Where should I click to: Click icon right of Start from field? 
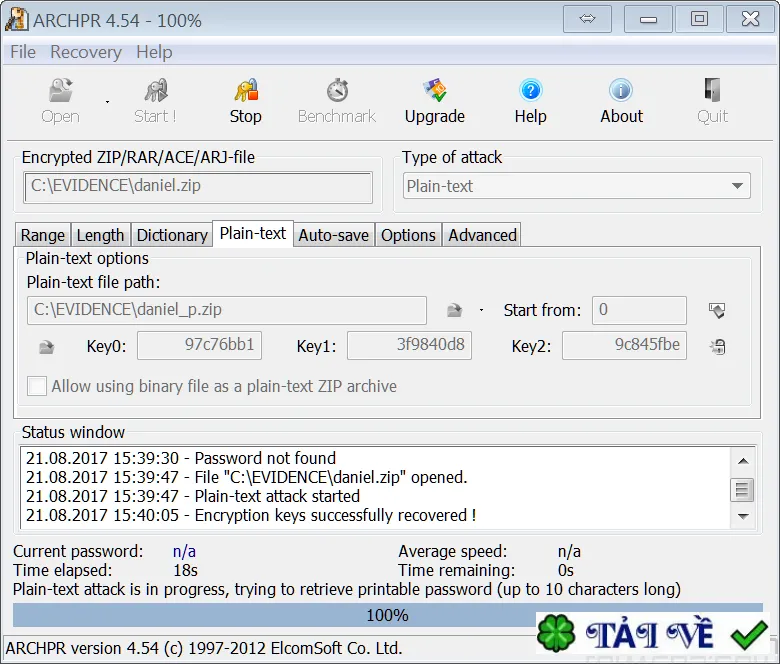coord(717,310)
